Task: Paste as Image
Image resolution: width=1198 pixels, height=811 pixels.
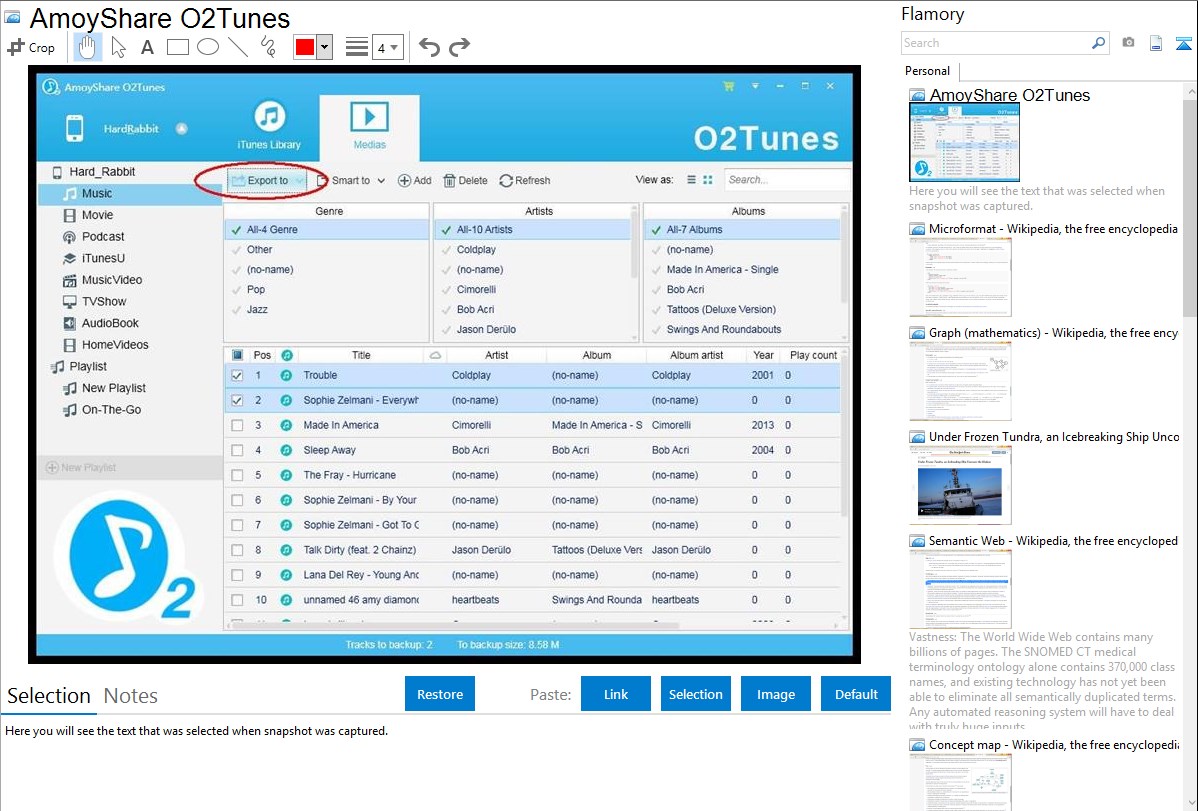Action: point(775,694)
